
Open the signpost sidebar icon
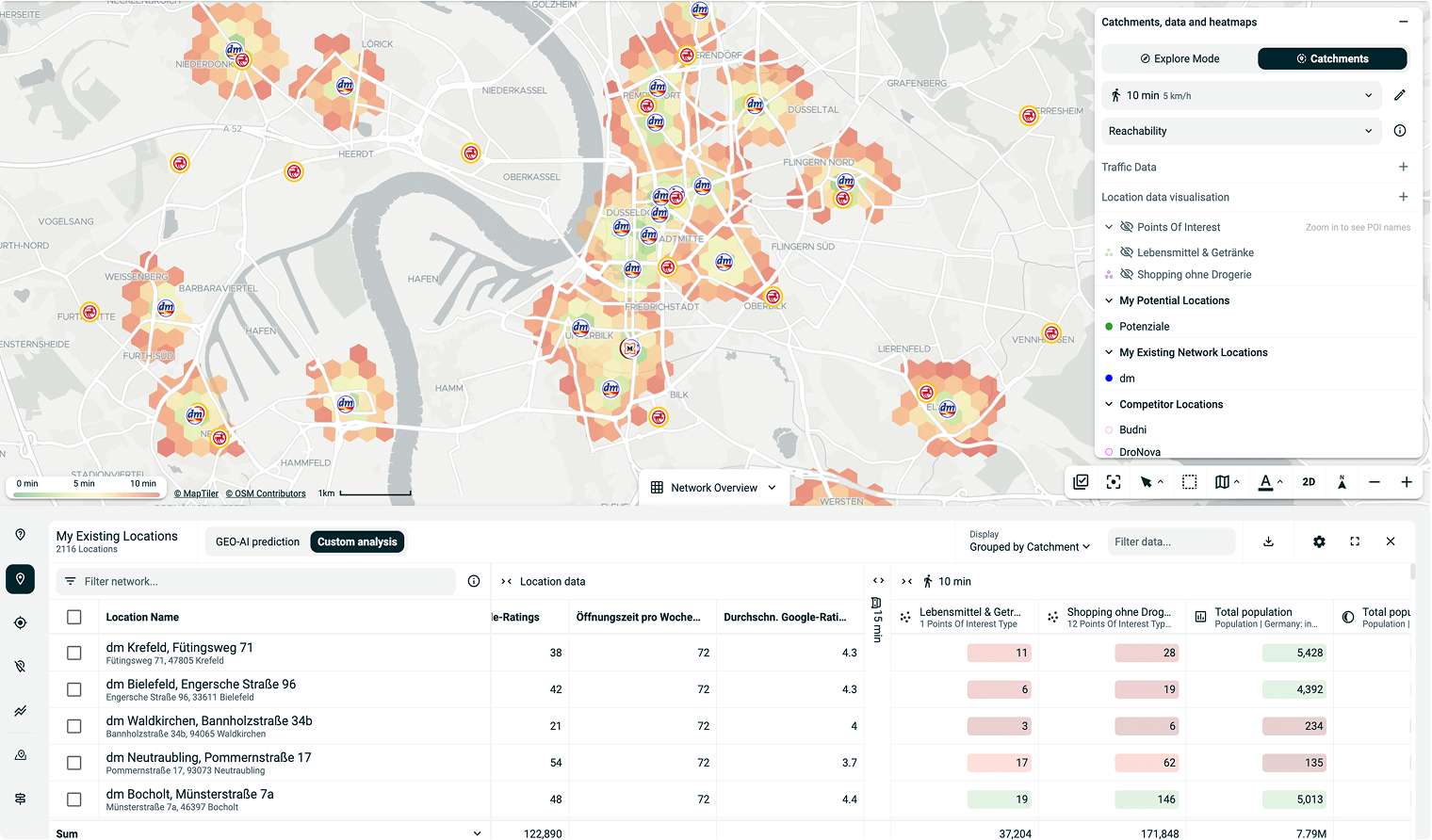click(x=20, y=799)
